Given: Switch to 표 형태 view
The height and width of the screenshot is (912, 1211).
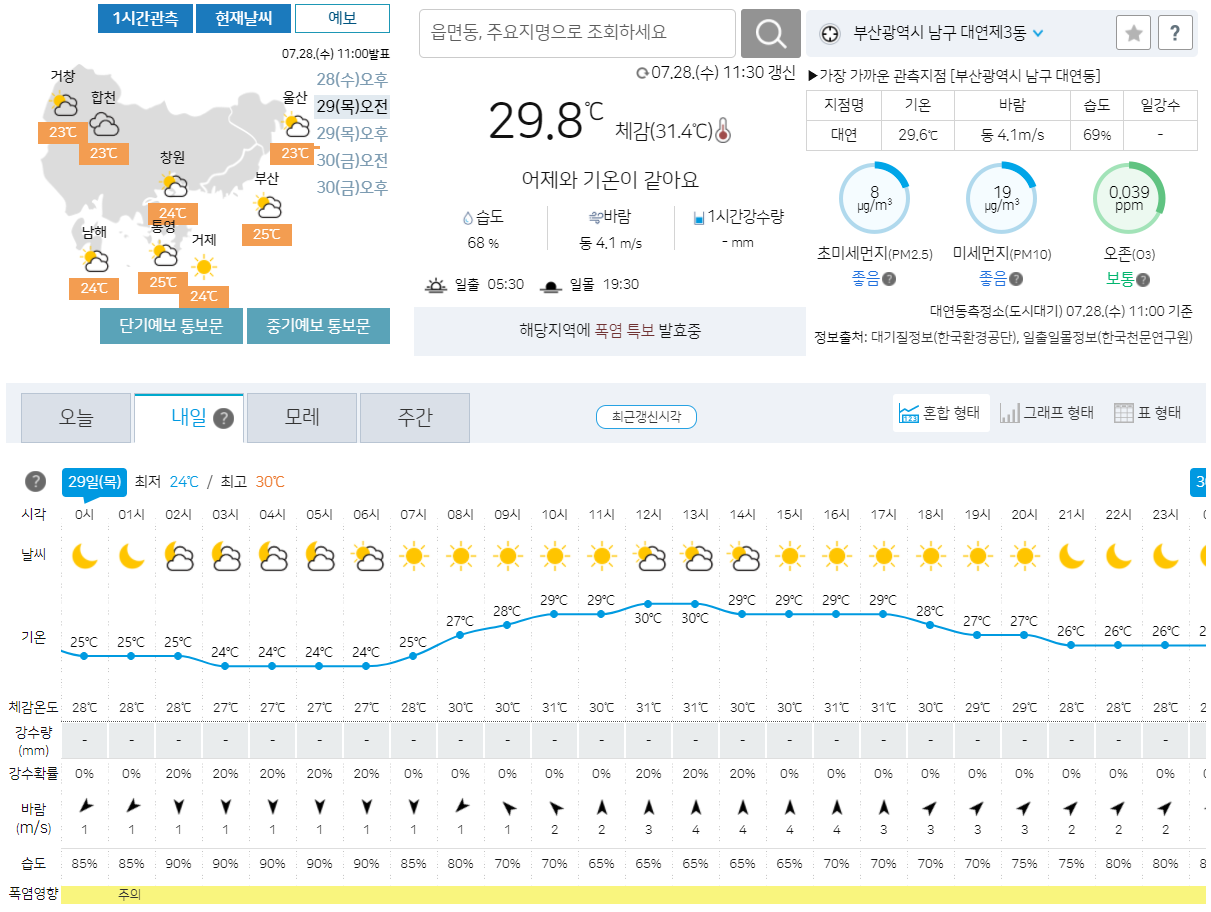Looking at the screenshot, I should (x=1148, y=412).
